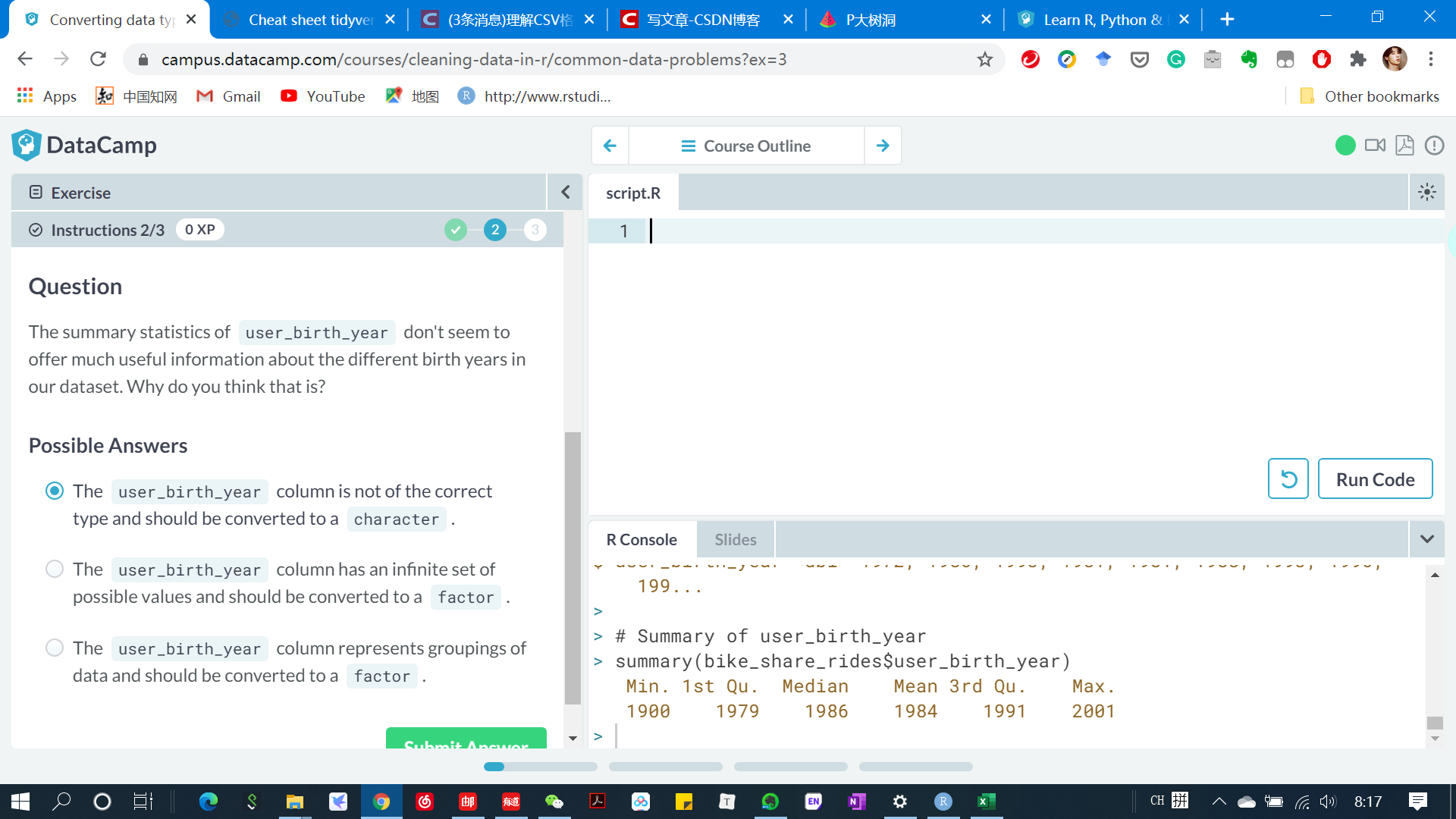This screenshot has width=1456, height=819.
Task: Click the first course progress bar segment
Action: [540, 767]
